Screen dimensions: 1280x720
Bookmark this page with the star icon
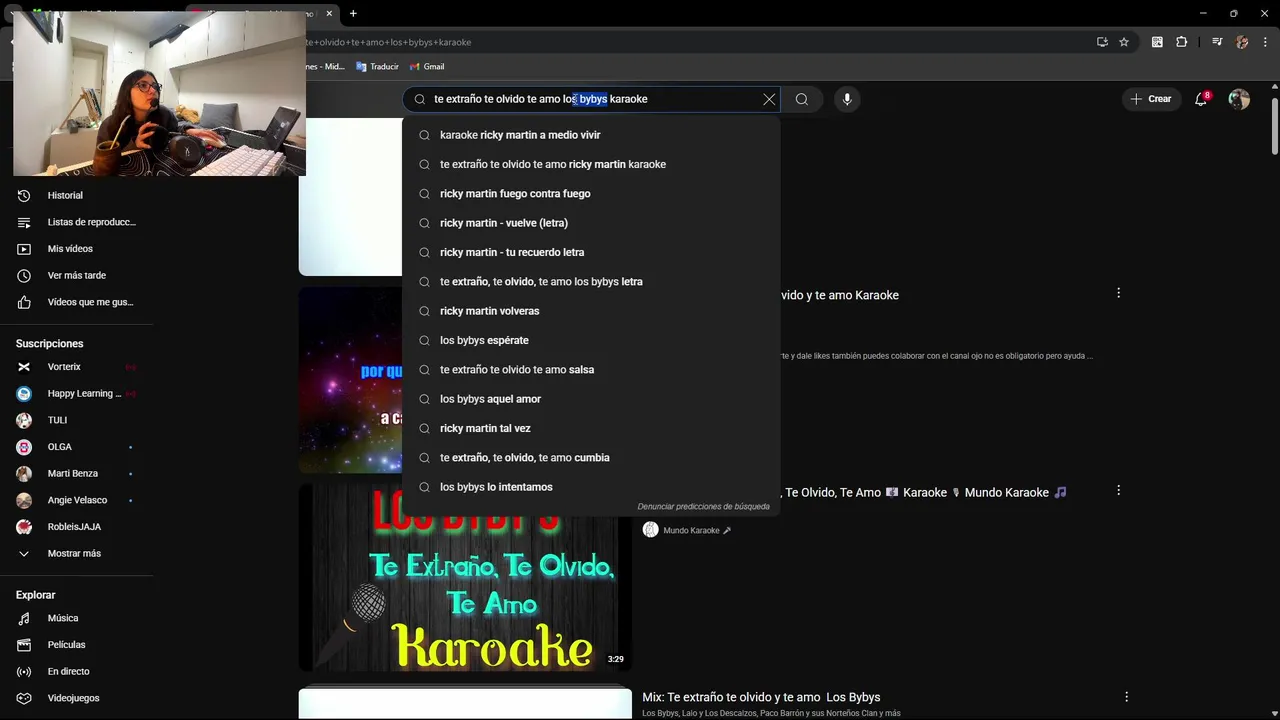pos(1124,42)
